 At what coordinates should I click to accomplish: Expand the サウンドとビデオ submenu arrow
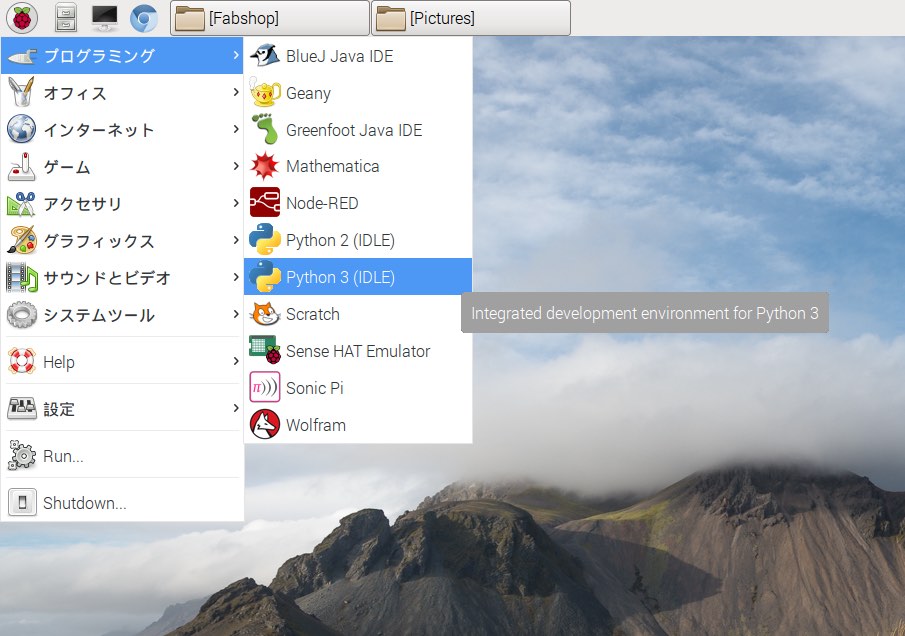[x=235, y=277]
